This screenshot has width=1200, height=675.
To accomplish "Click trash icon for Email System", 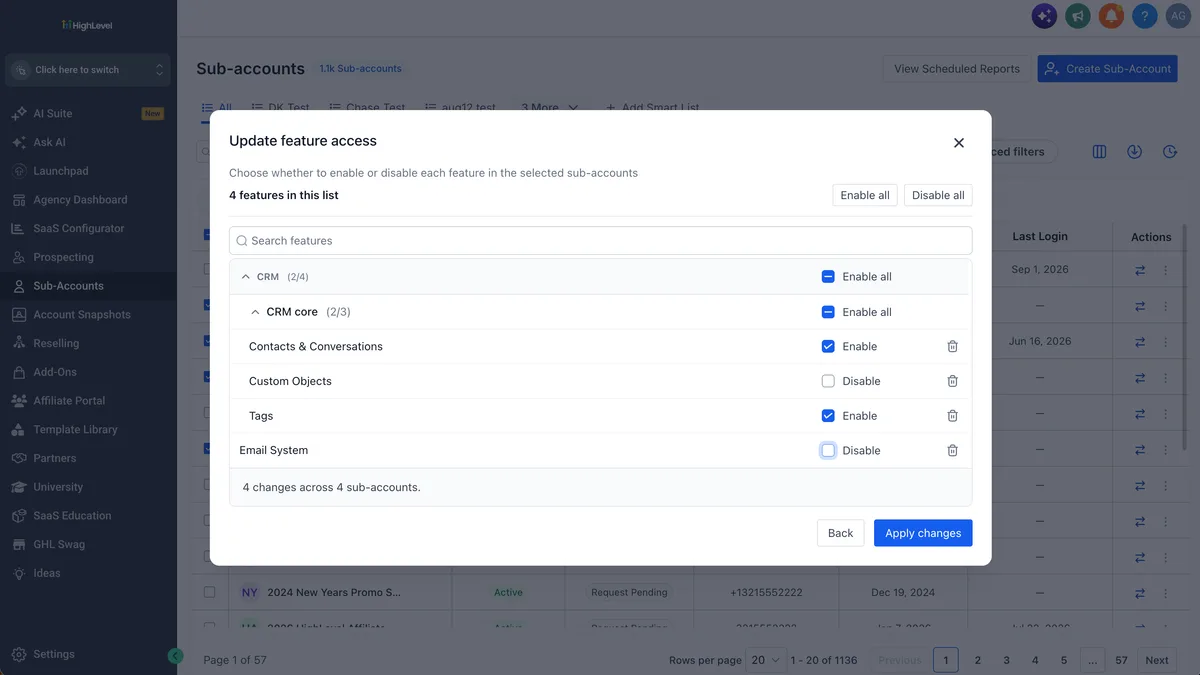I will (952, 450).
